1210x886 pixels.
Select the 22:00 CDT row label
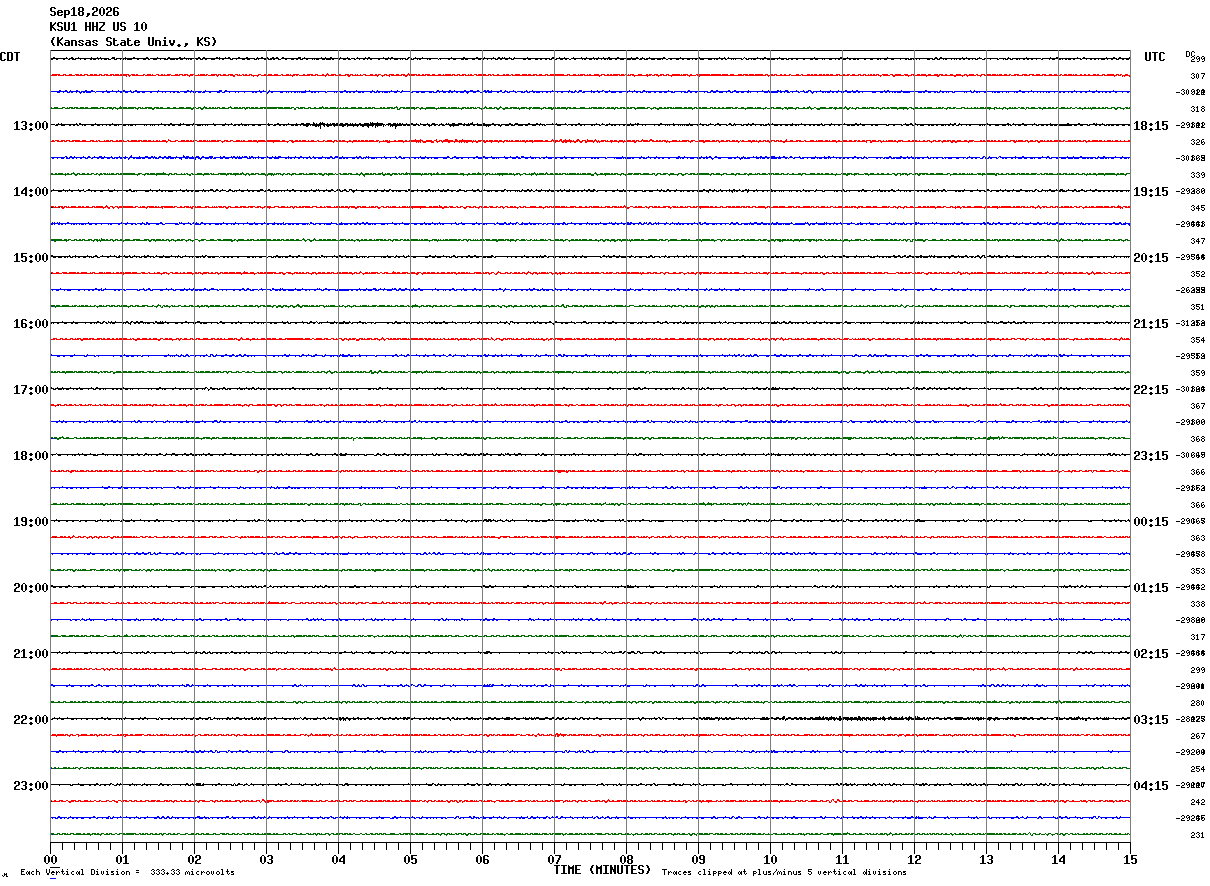pos(31,720)
